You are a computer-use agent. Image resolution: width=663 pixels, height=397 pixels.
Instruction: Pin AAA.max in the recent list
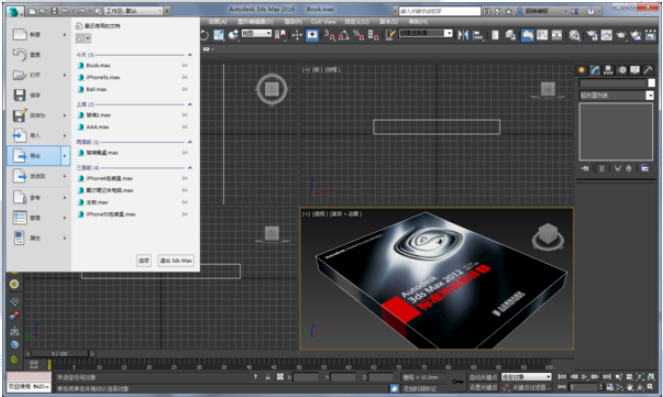click(x=185, y=127)
